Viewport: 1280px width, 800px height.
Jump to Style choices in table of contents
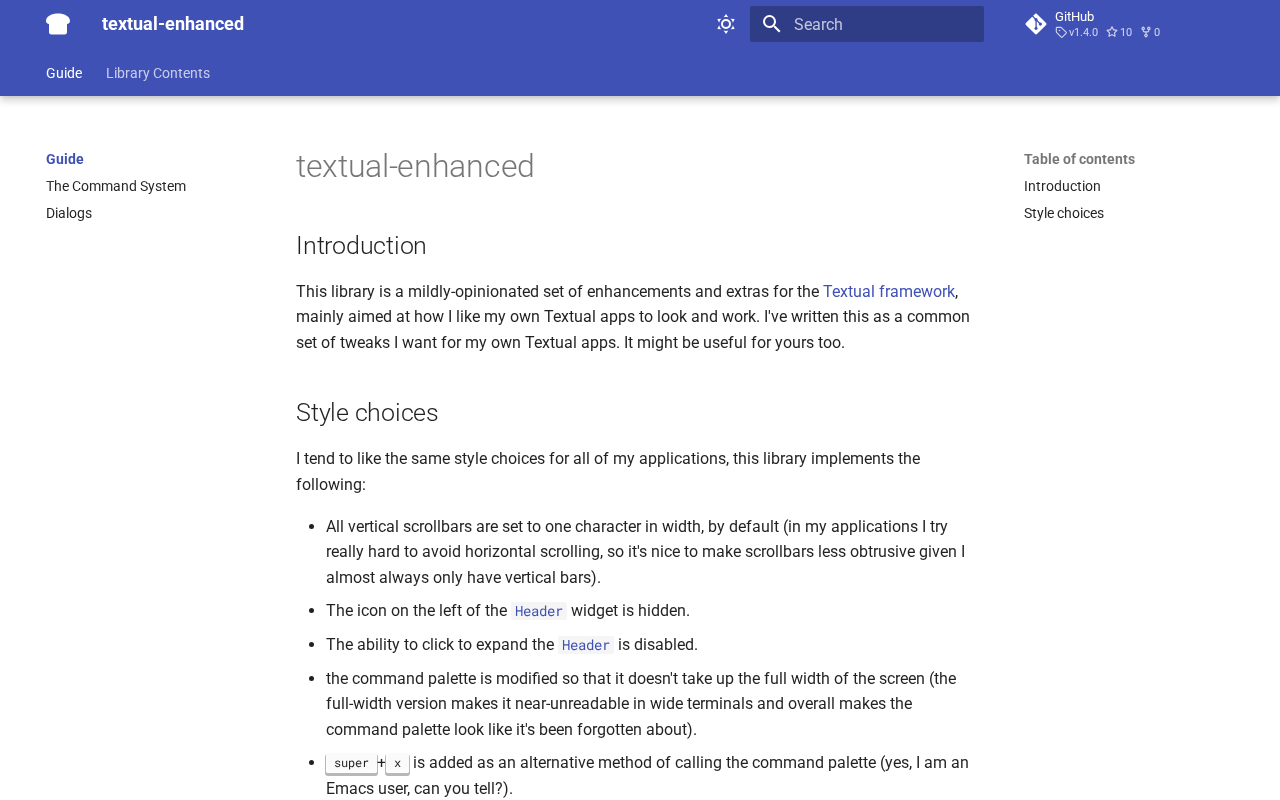pos(1064,213)
